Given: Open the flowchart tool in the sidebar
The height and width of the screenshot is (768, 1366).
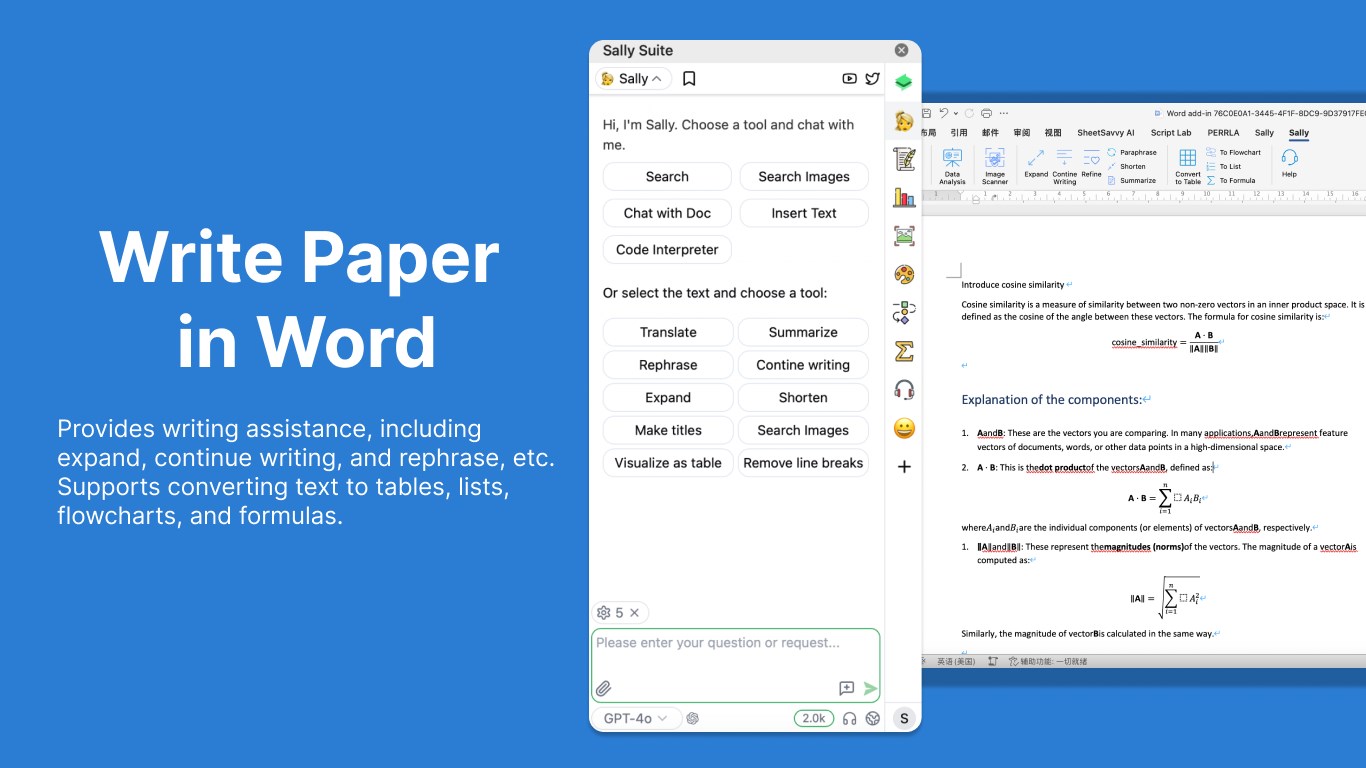Looking at the screenshot, I should point(904,313).
